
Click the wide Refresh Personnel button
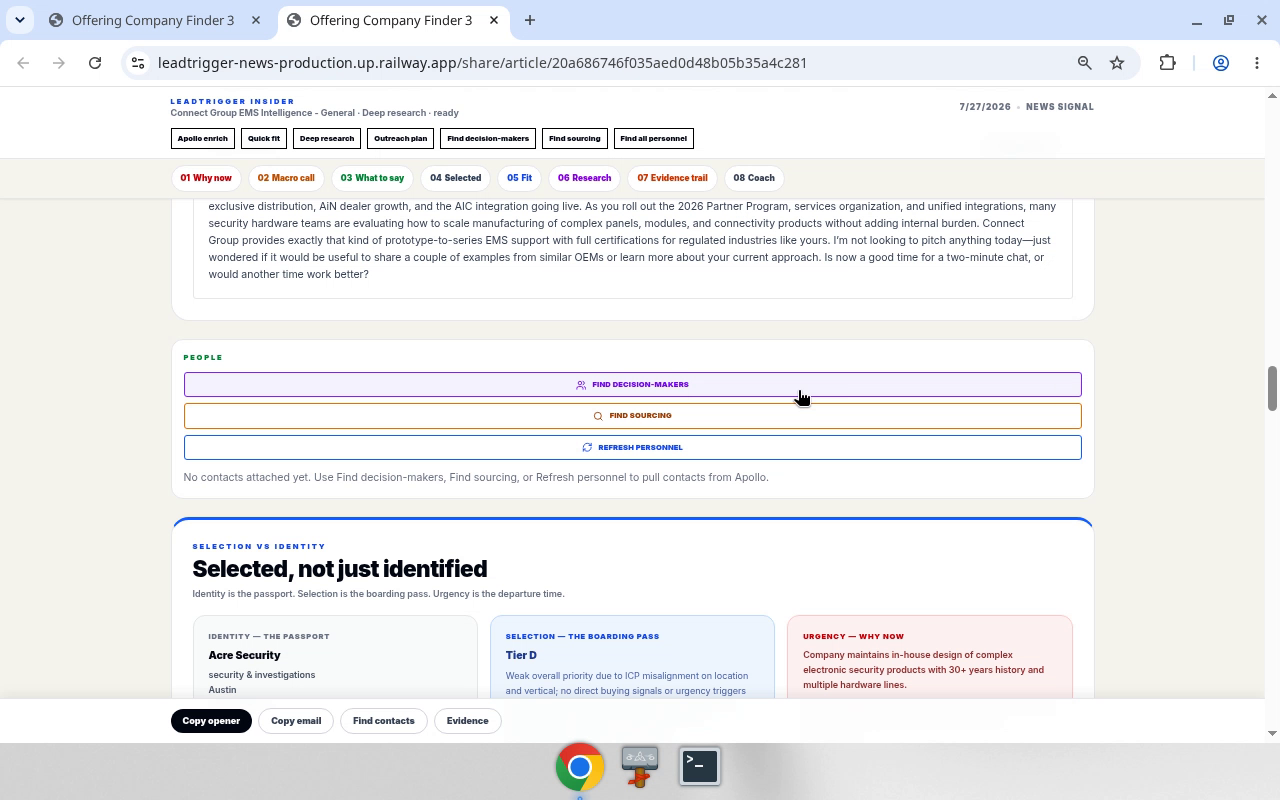632,447
